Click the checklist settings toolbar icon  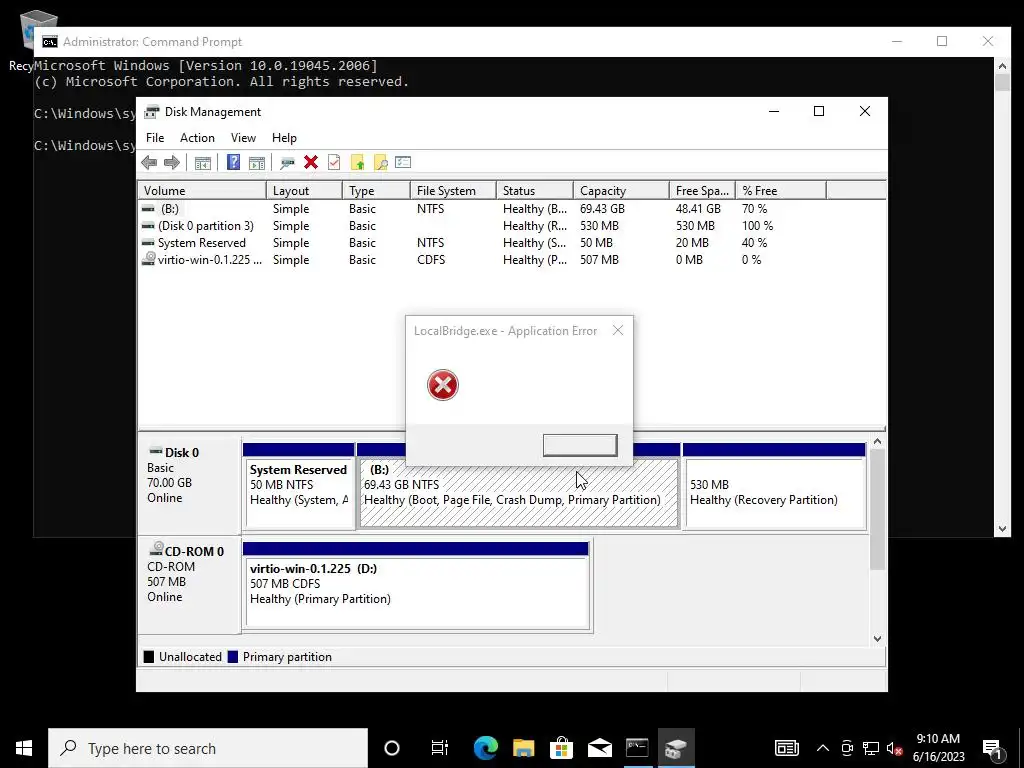(403, 163)
